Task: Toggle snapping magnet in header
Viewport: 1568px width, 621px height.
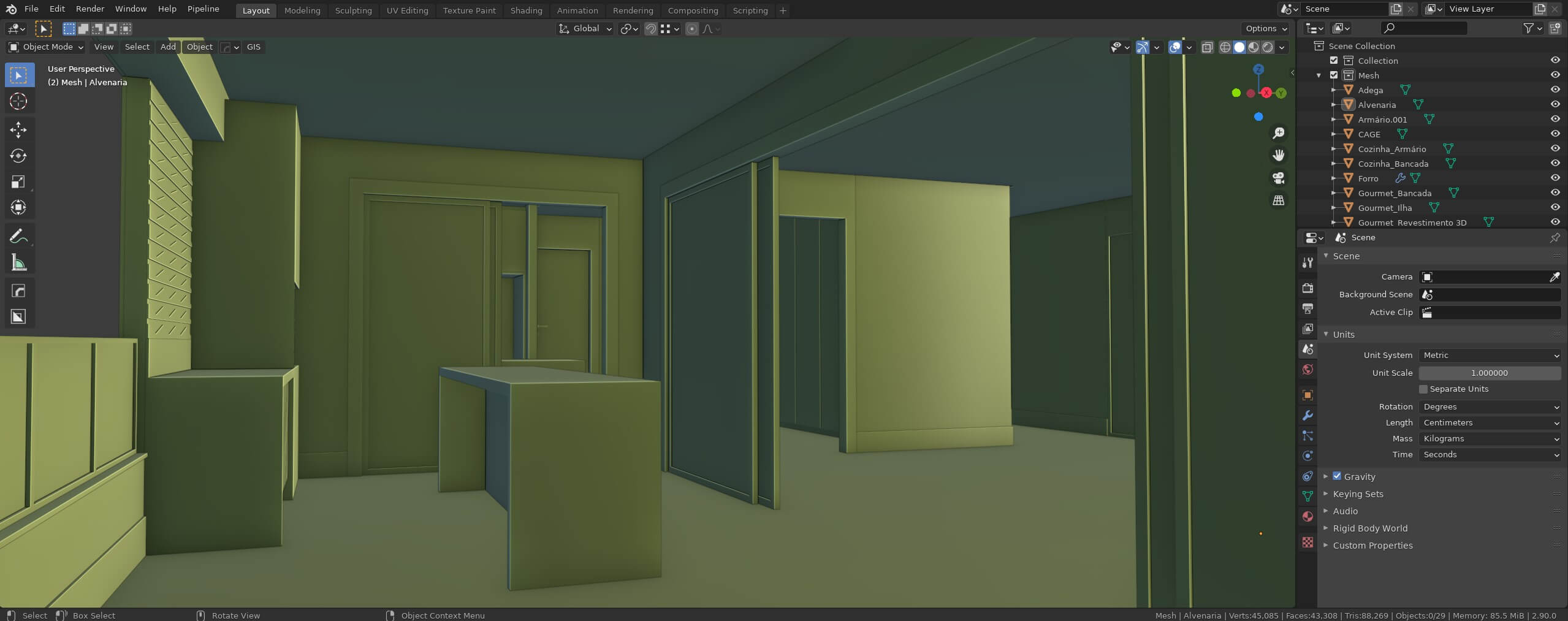Action: [651, 29]
